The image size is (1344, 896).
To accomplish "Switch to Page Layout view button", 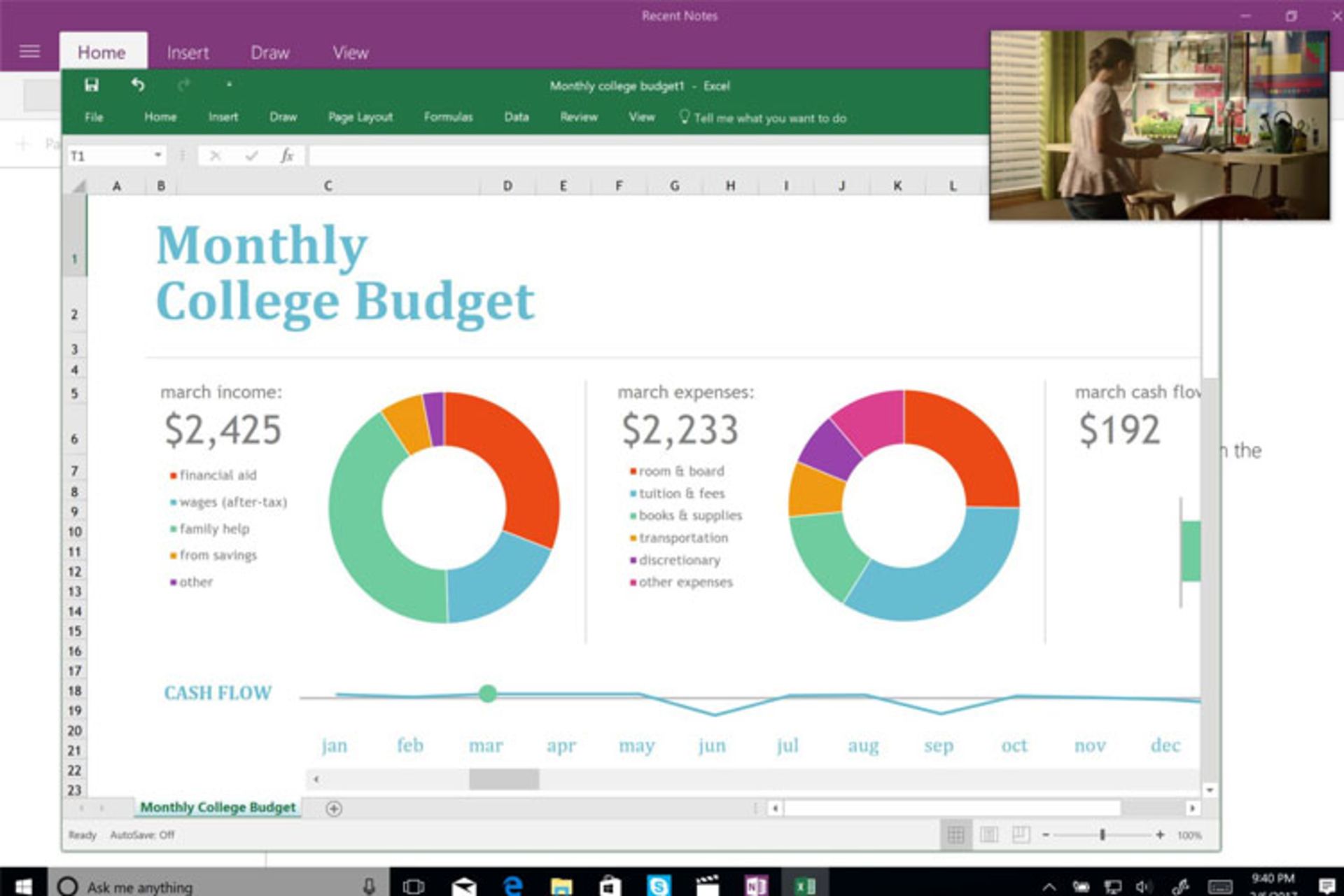I will [x=988, y=834].
